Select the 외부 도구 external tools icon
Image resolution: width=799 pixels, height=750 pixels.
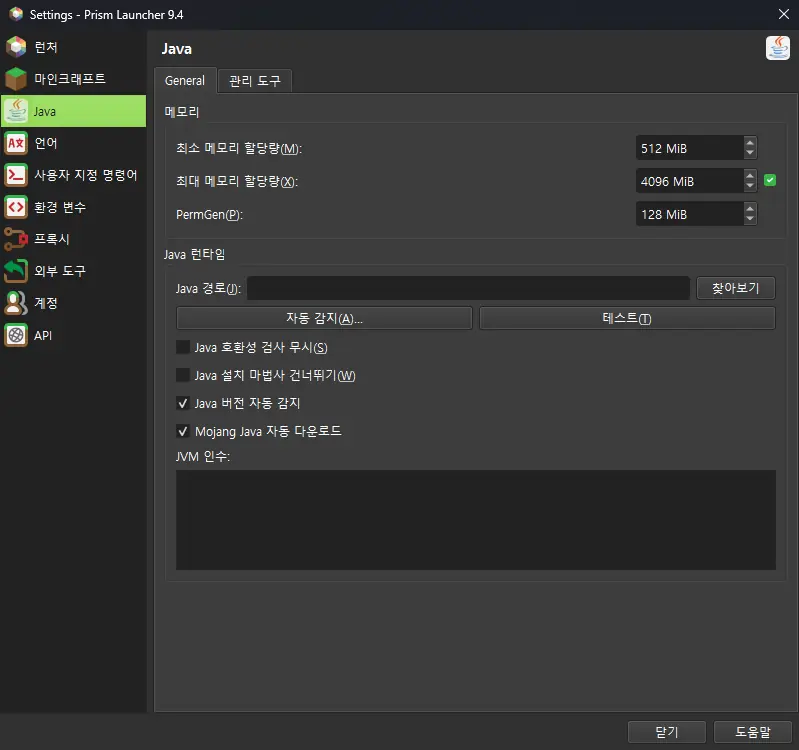click(16, 271)
